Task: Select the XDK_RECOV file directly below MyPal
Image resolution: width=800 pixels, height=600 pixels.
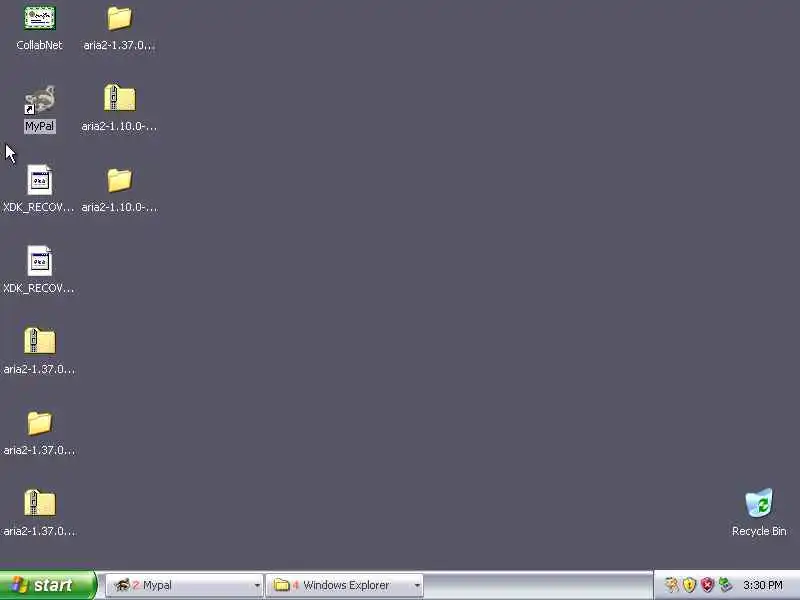Action: click(x=39, y=190)
